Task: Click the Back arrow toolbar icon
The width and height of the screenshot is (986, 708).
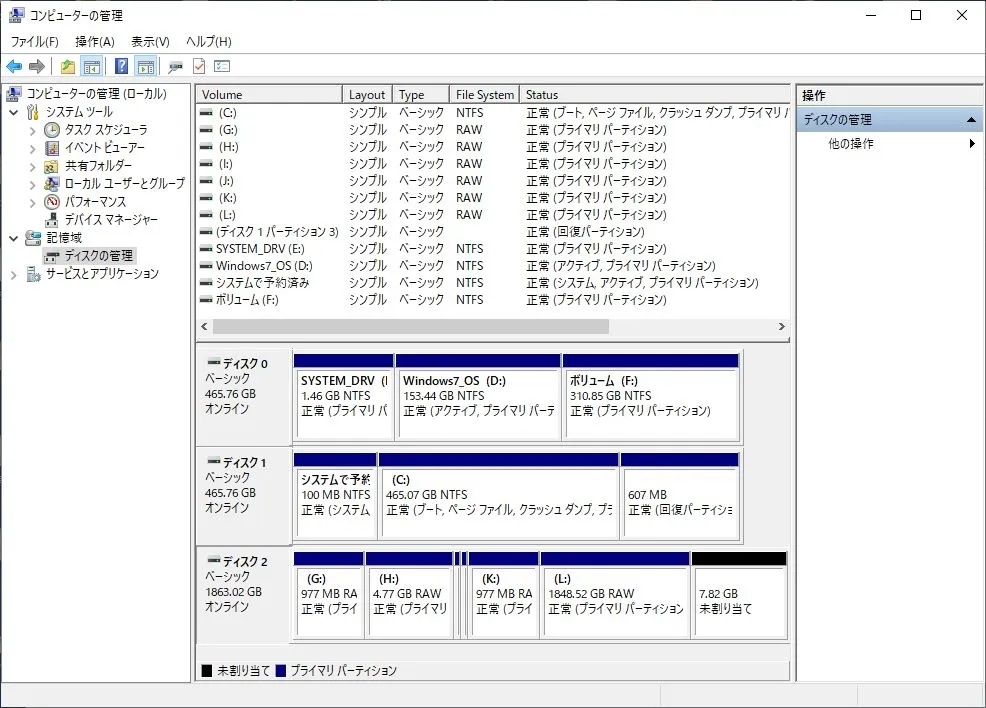Action: pos(14,66)
